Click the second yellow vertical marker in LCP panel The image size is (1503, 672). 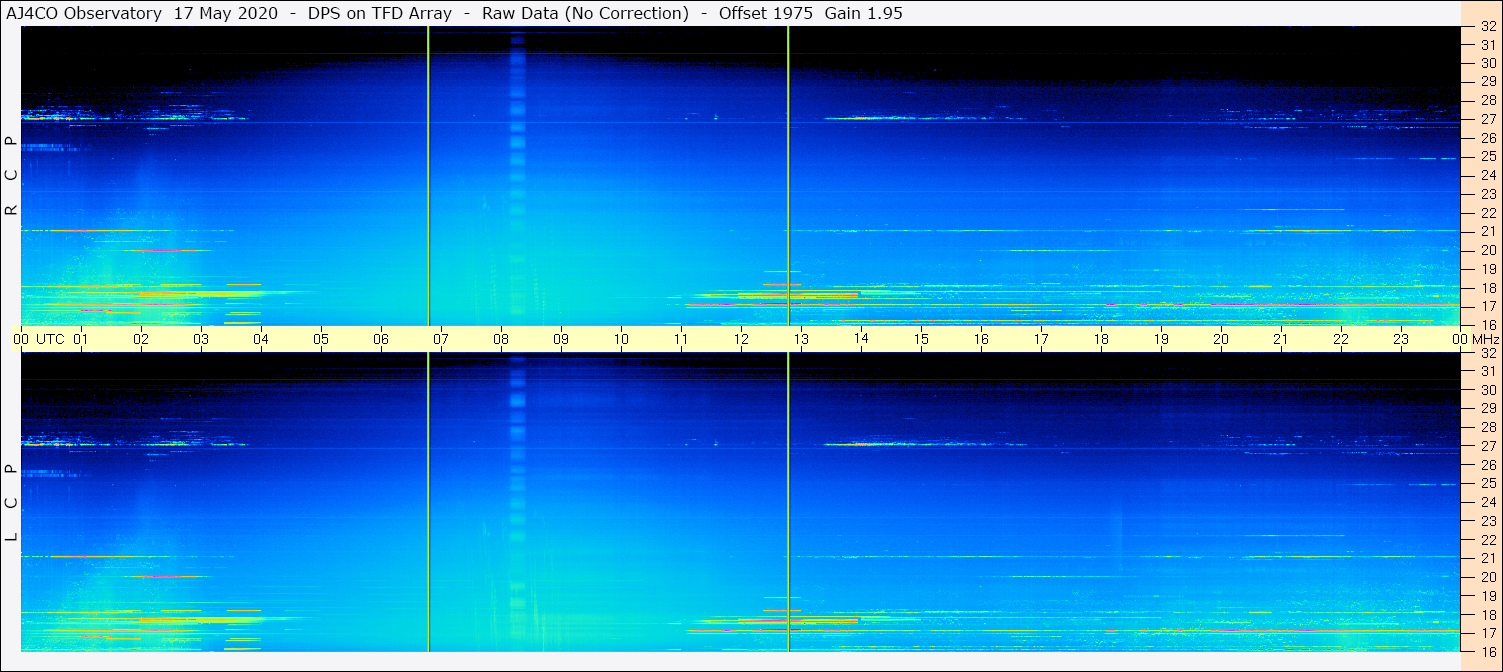pyautogui.click(x=788, y=502)
